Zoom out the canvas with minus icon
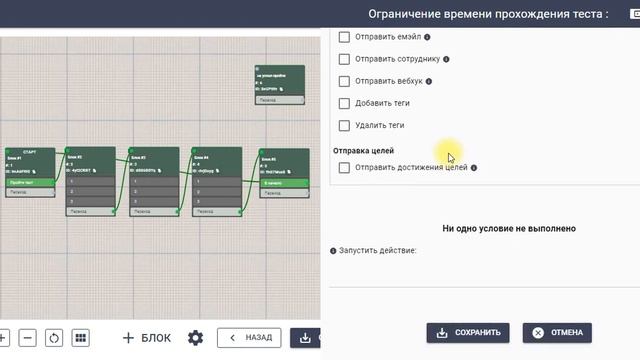 tap(27, 338)
